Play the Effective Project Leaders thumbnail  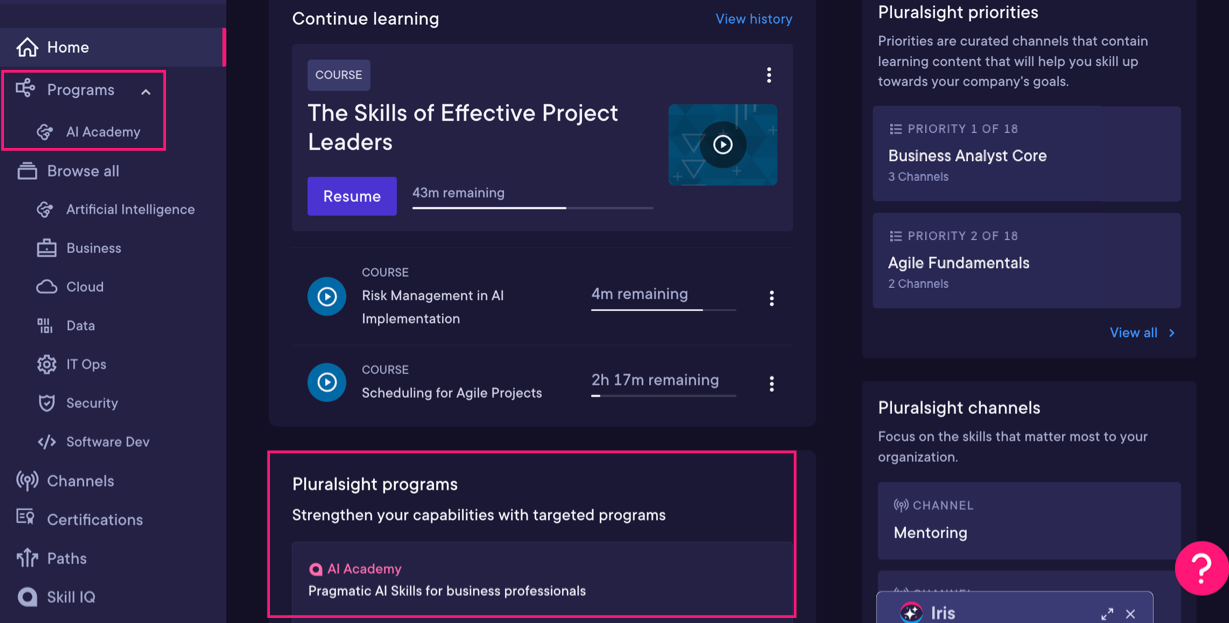[722, 145]
